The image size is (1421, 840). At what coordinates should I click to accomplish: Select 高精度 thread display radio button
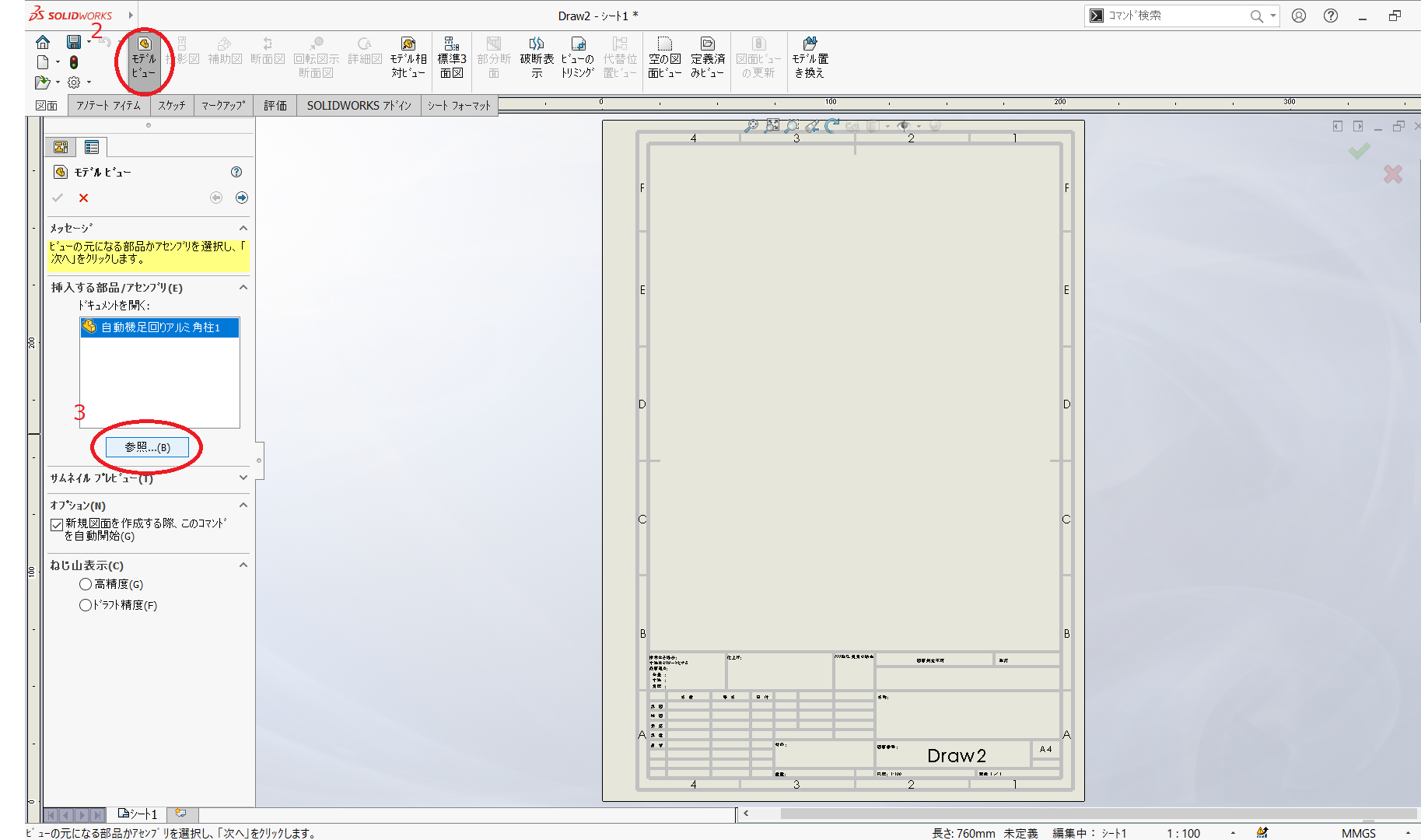[86, 584]
